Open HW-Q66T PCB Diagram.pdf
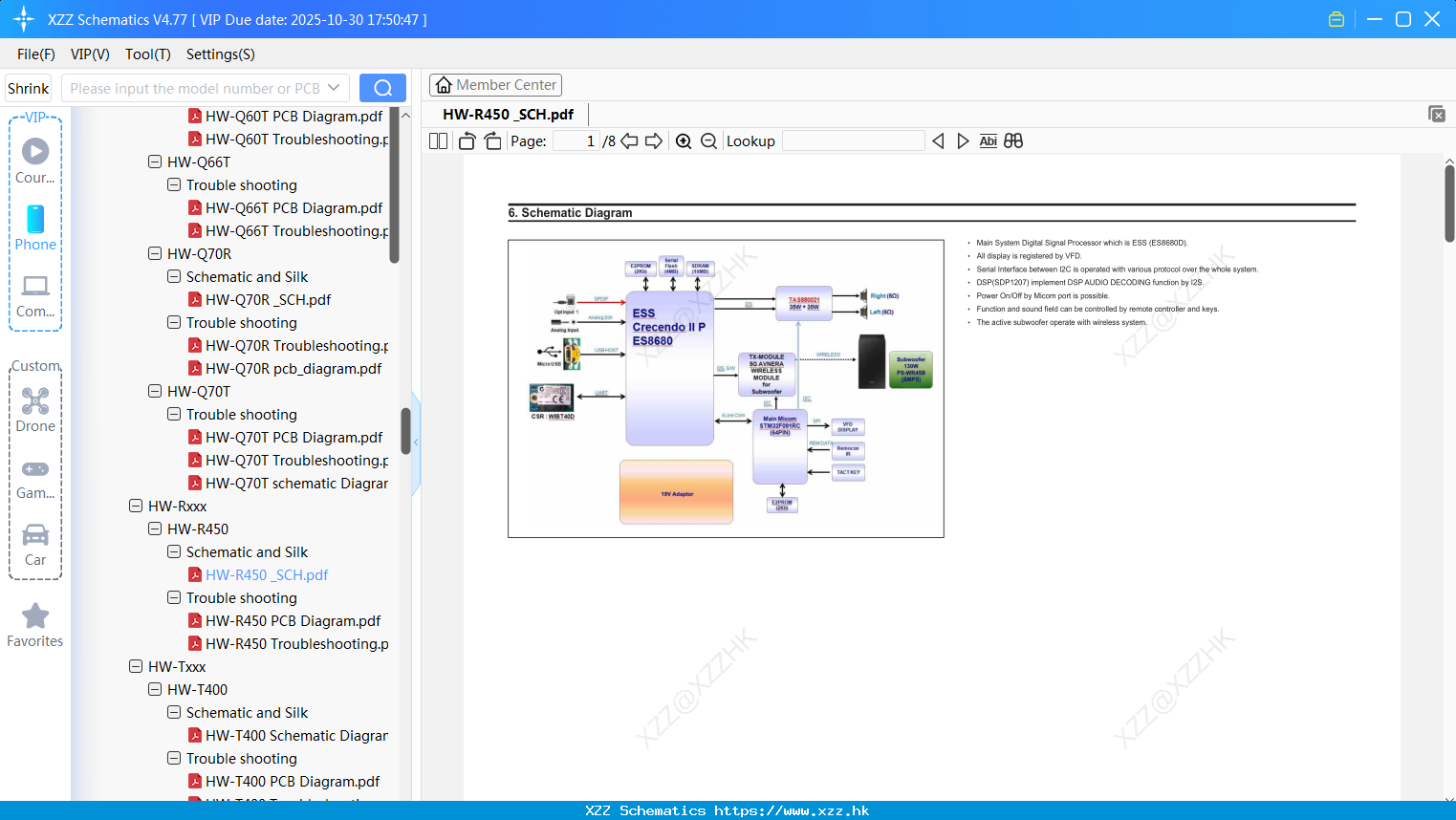The image size is (1456, 820). point(293,208)
